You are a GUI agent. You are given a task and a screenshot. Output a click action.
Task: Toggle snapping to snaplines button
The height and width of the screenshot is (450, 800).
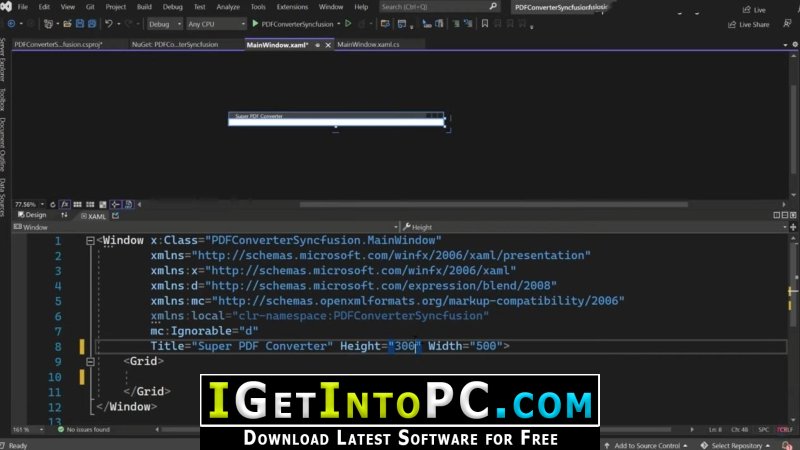(x=116, y=205)
